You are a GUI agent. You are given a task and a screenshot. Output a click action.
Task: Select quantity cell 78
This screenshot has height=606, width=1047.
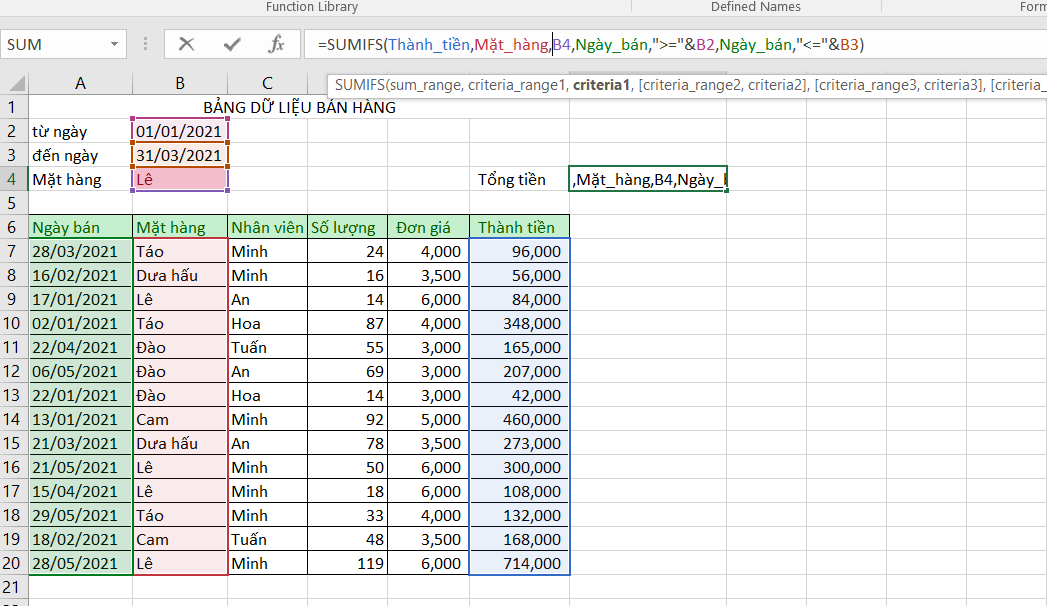[x=347, y=444]
